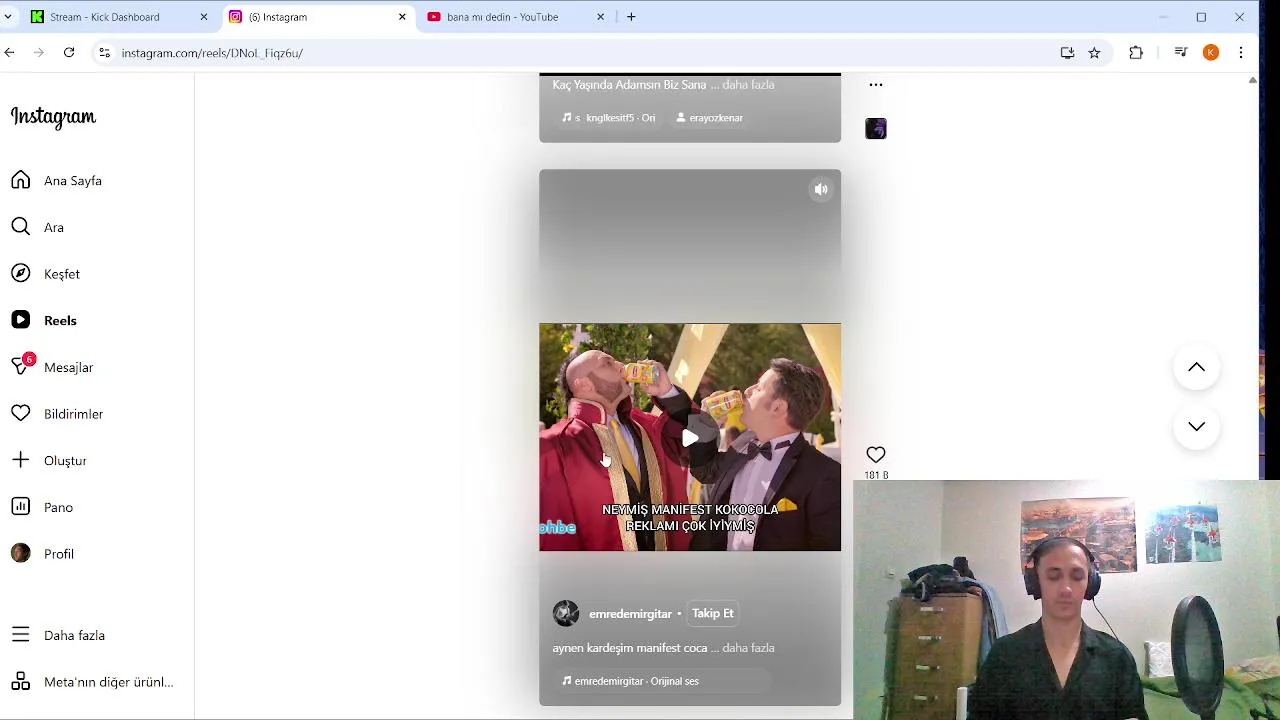Install app icon in address bar
1280x720 pixels.
click(x=1067, y=53)
